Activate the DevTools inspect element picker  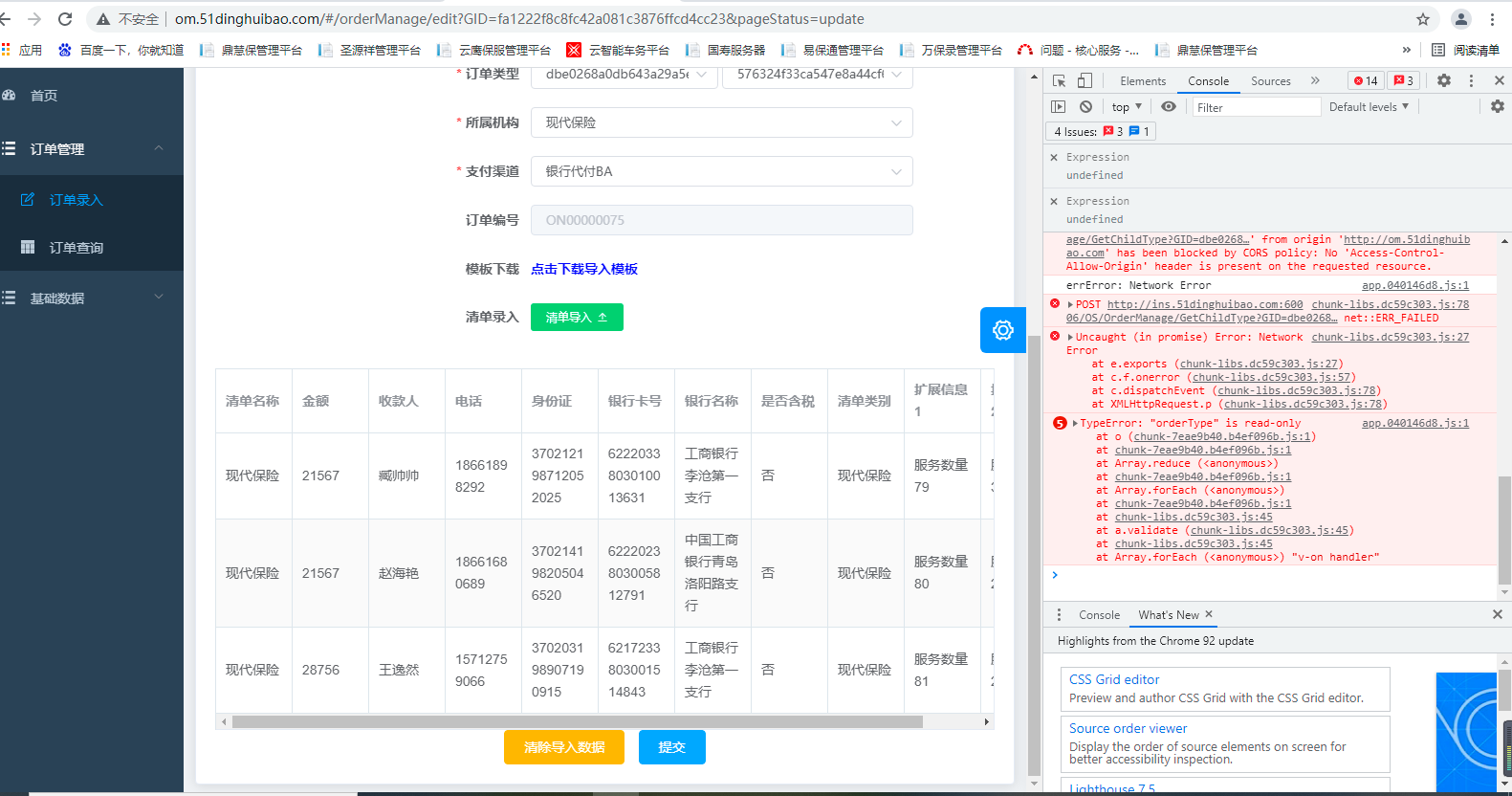pos(1059,81)
